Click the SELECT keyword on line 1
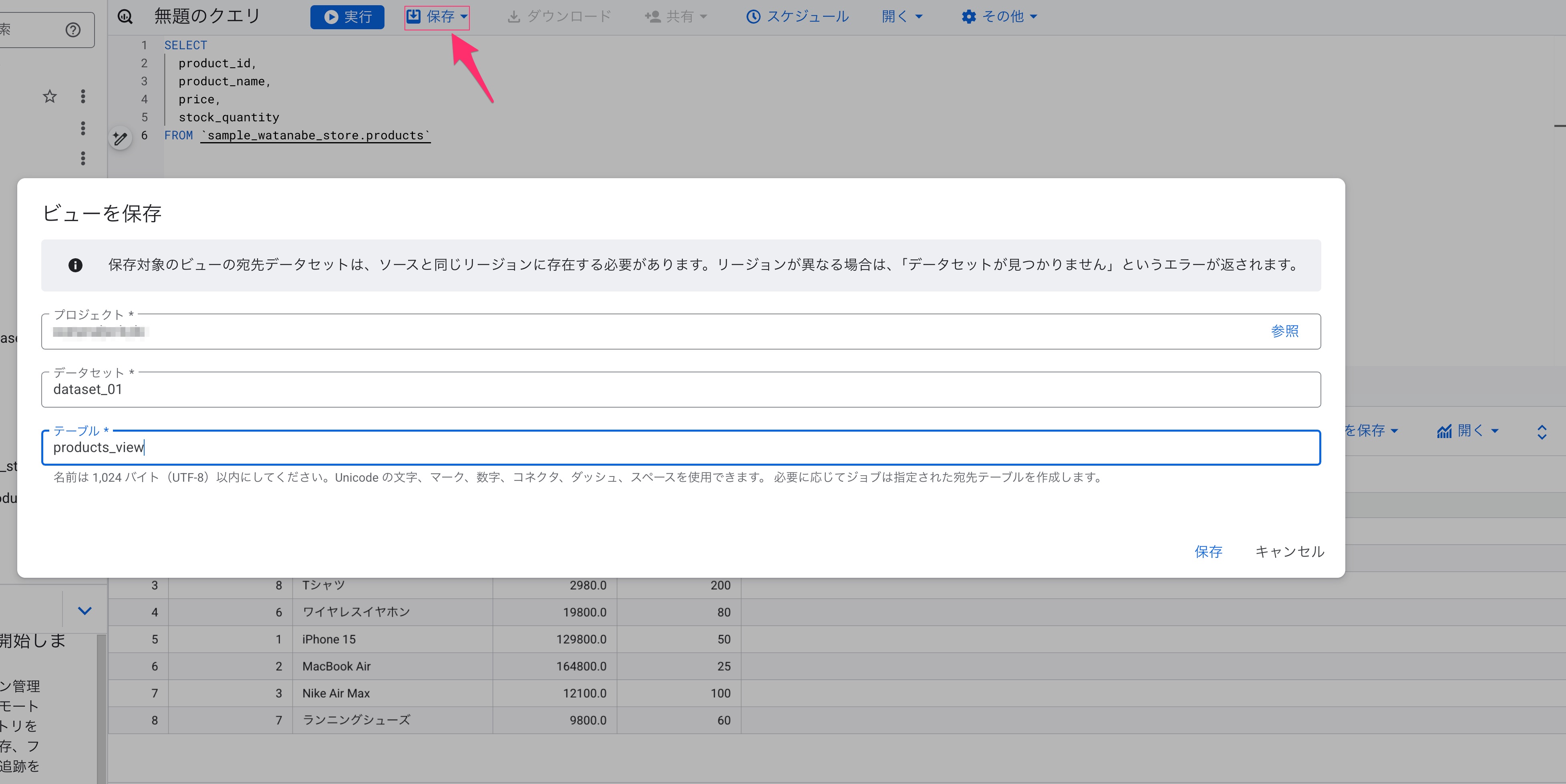 185,45
